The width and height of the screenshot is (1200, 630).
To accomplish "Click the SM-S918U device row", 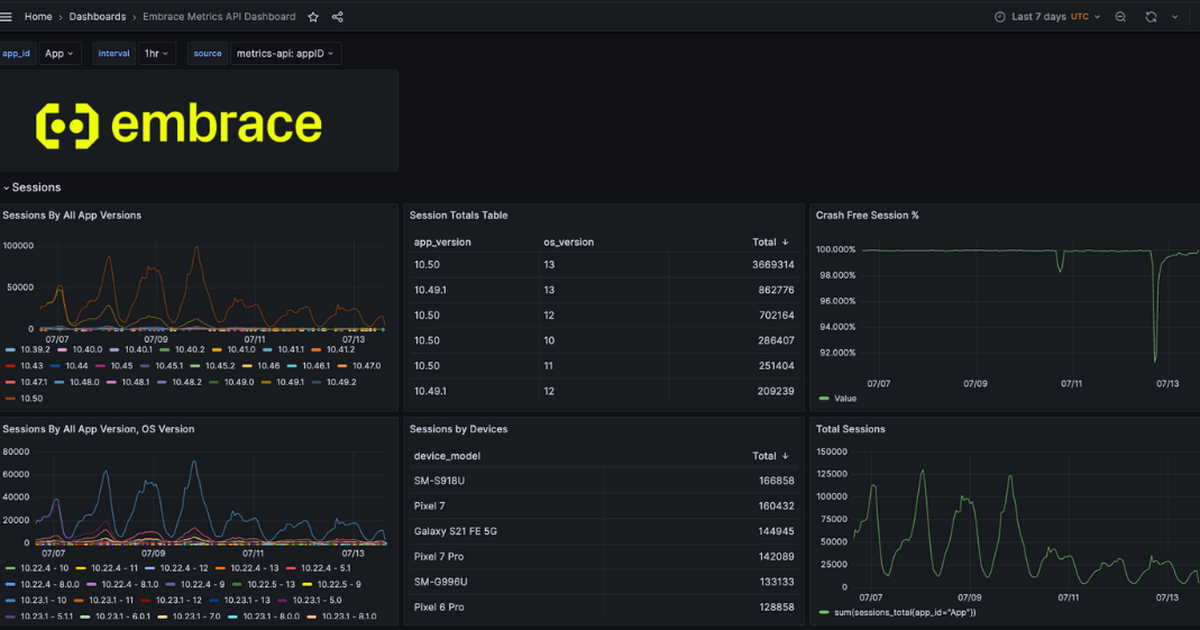I will [x=602, y=481].
